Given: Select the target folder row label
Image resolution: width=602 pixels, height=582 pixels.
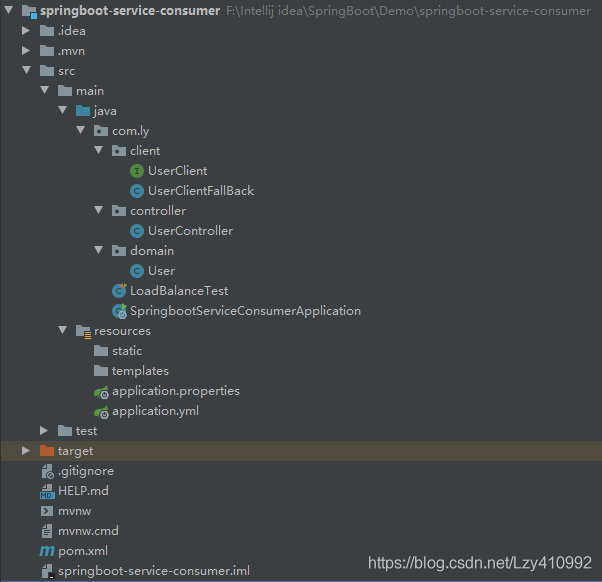Looking at the screenshot, I should [x=75, y=451].
